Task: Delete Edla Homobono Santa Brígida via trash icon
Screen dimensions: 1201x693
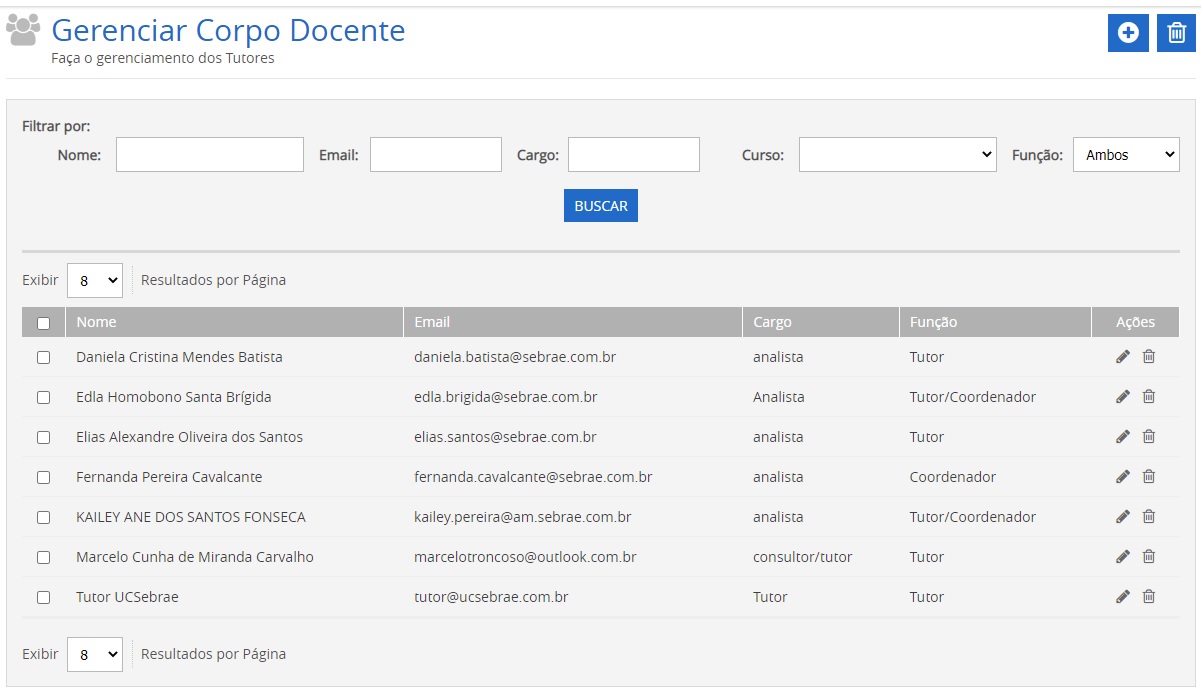Action: coord(1149,397)
